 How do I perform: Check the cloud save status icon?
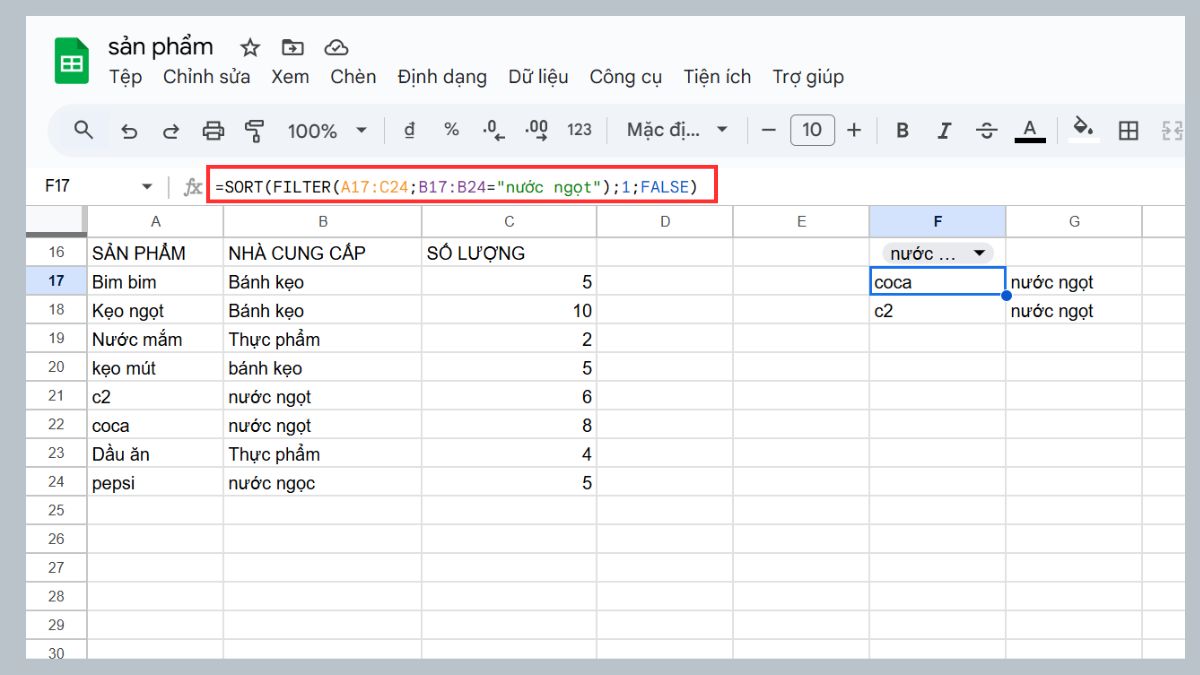click(x=335, y=47)
